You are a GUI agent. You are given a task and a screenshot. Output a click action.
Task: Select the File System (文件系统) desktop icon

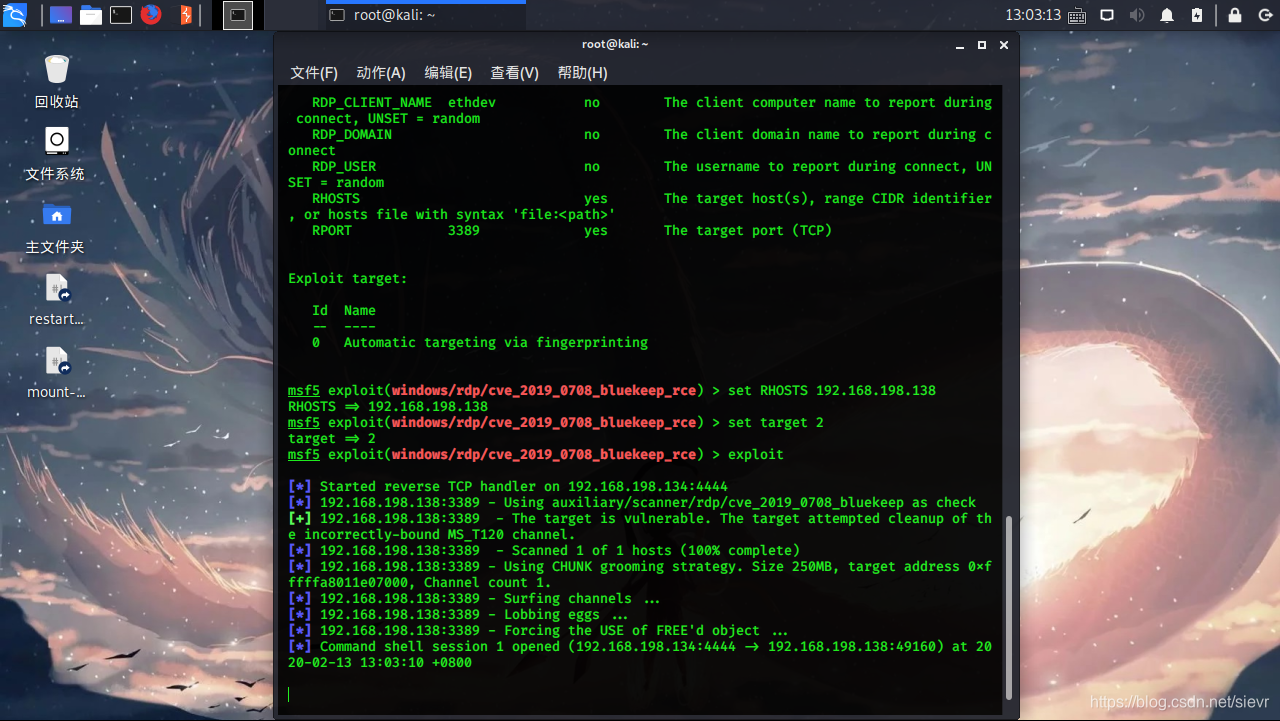tap(55, 154)
